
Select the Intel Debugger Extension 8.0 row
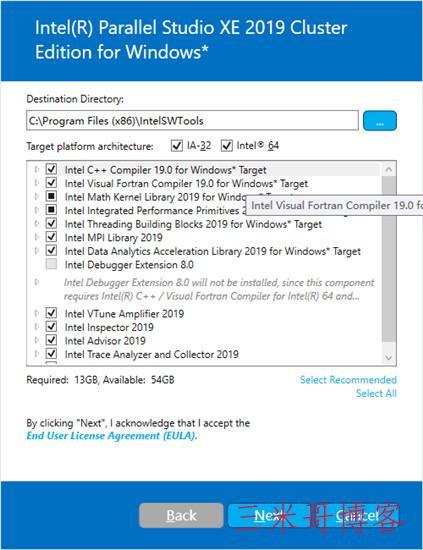click(129, 264)
